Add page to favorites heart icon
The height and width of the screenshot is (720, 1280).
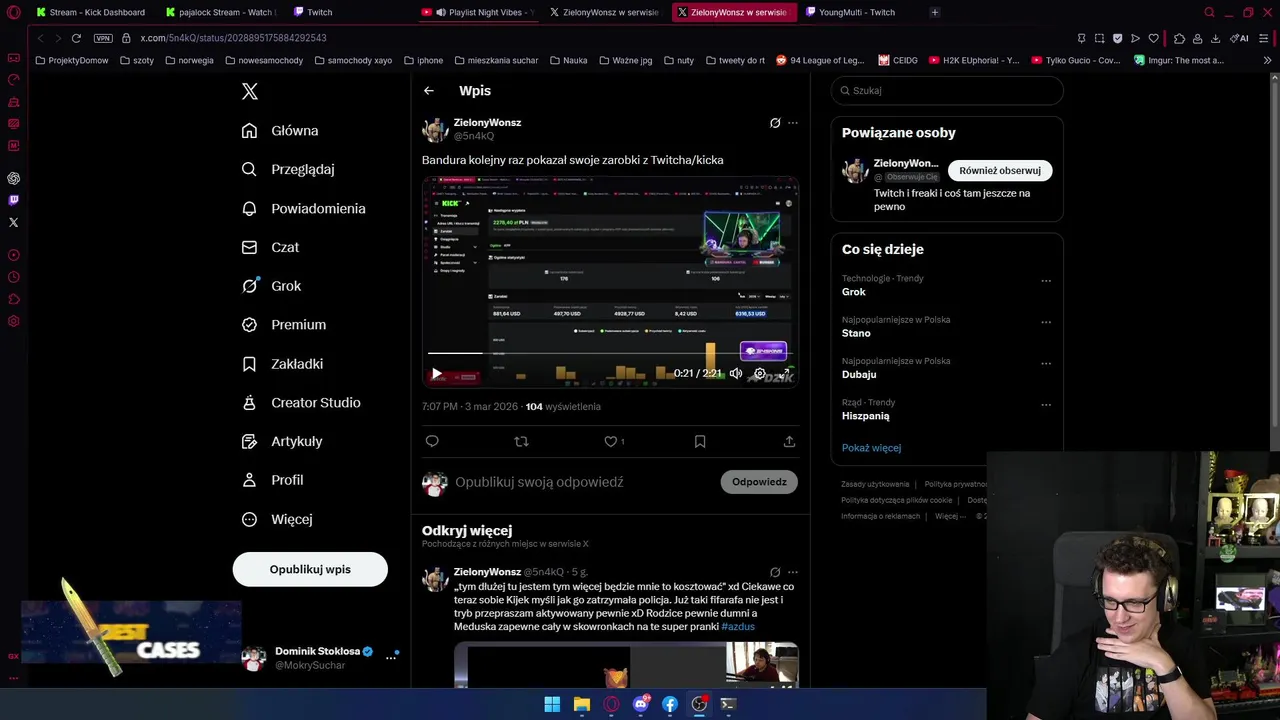point(1153,38)
